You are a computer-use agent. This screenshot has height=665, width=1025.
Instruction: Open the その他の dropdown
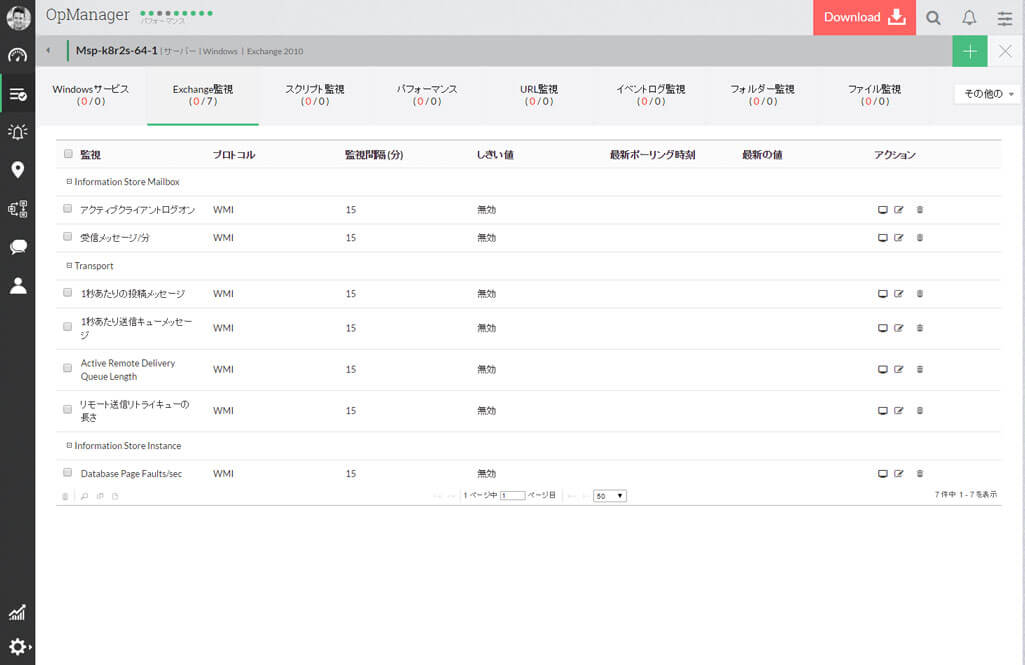[x=988, y=94]
